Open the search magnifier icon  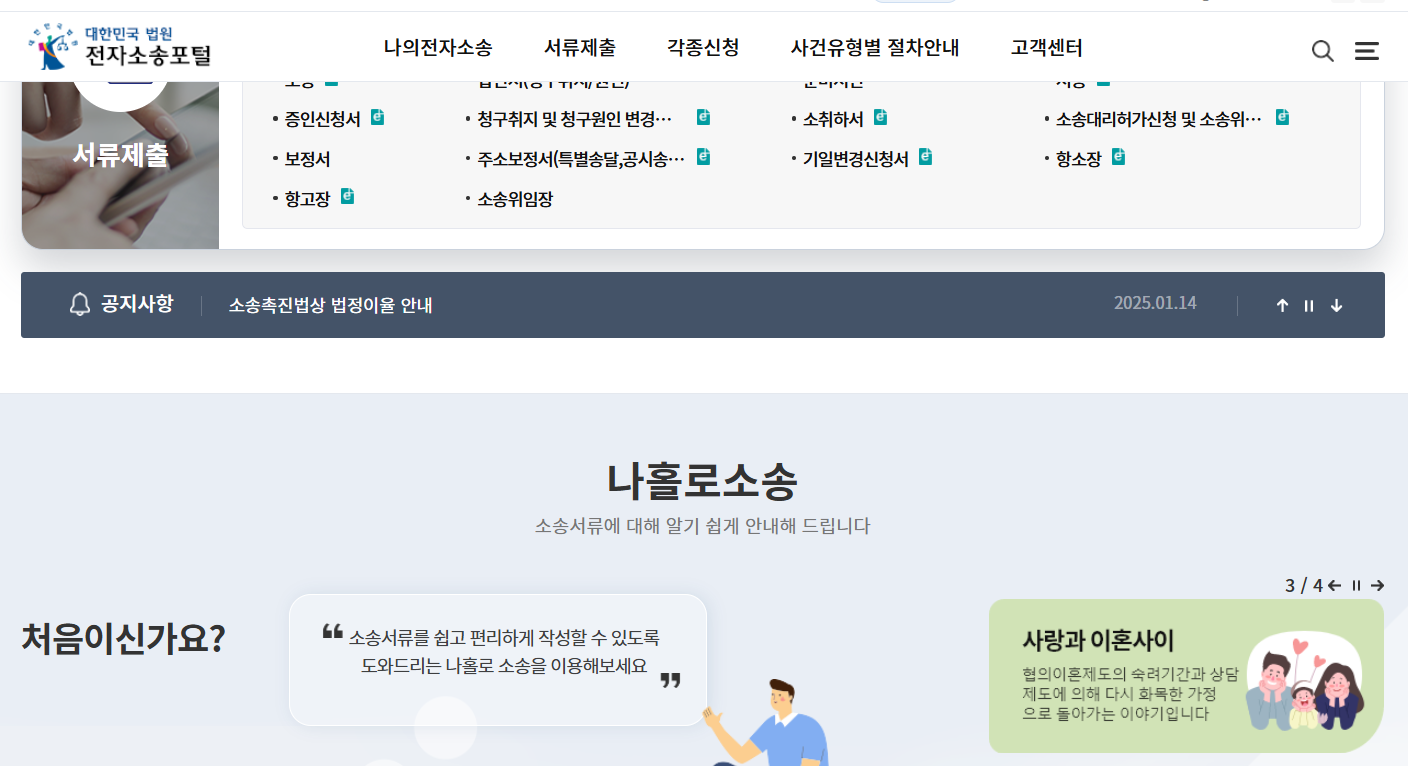coord(1322,50)
